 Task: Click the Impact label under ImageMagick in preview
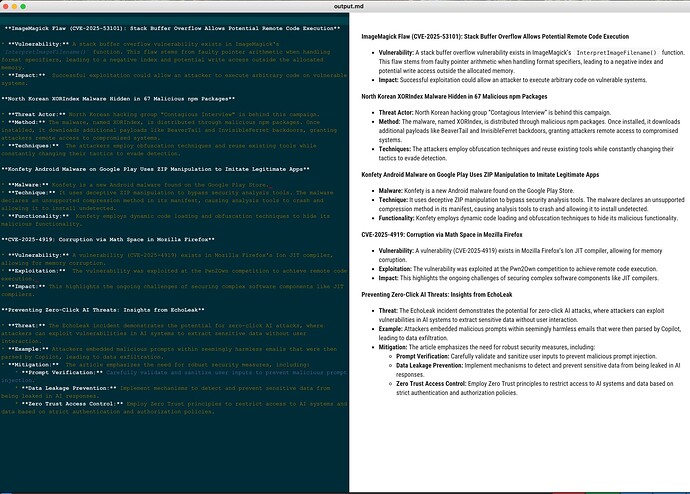coord(389,80)
